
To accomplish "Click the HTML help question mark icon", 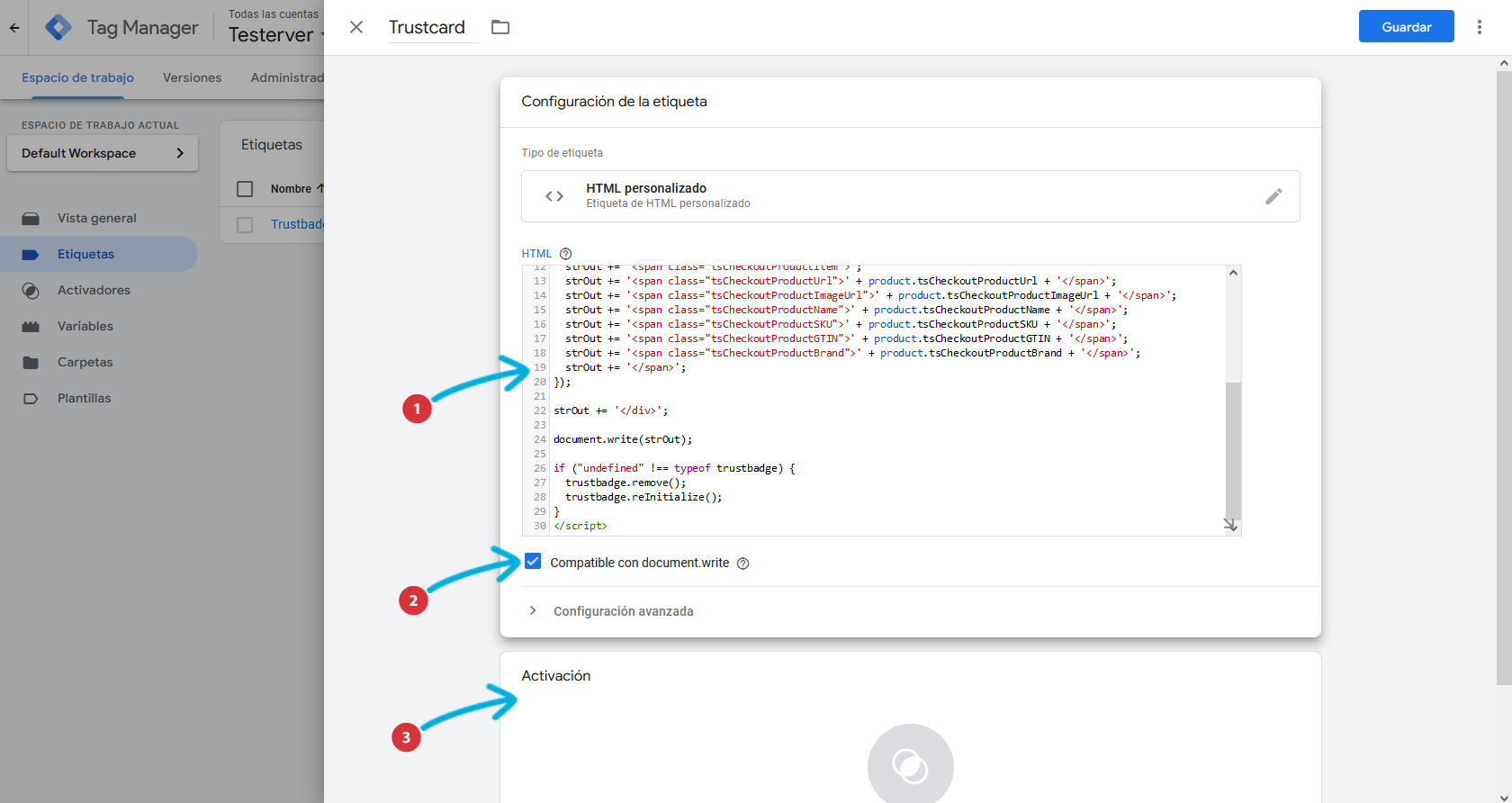I will click(565, 254).
